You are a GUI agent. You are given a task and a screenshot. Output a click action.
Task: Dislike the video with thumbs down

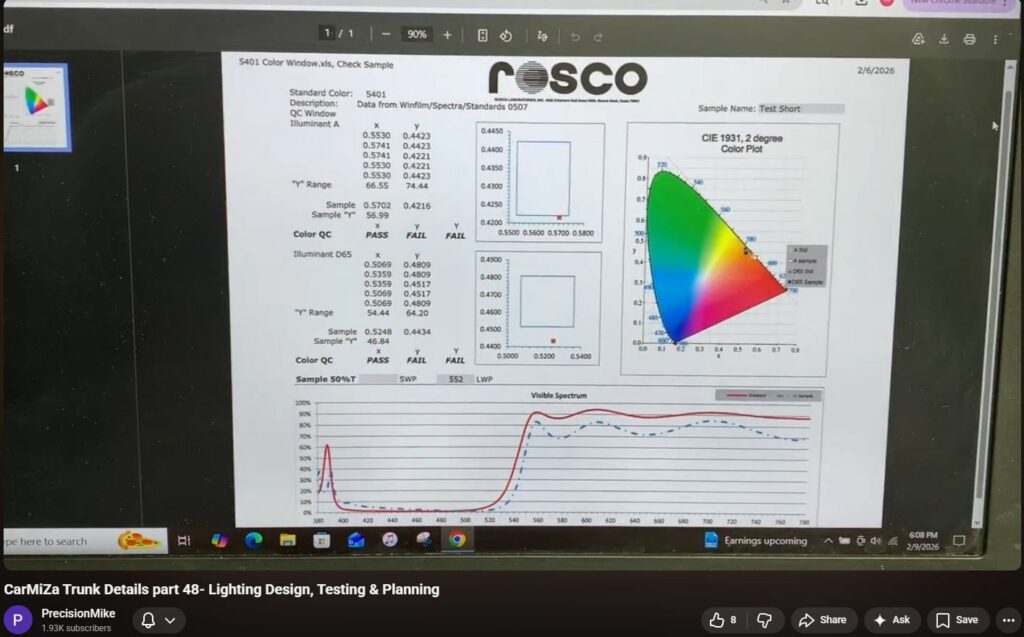(x=764, y=620)
